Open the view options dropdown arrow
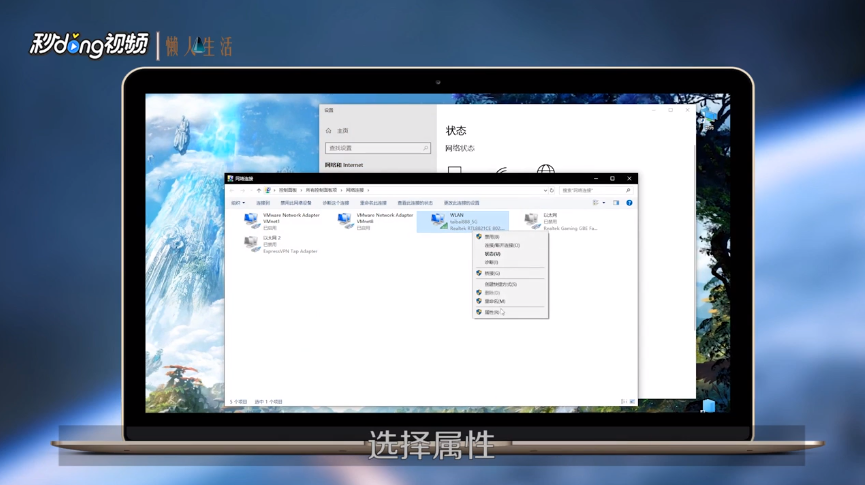 pos(604,203)
